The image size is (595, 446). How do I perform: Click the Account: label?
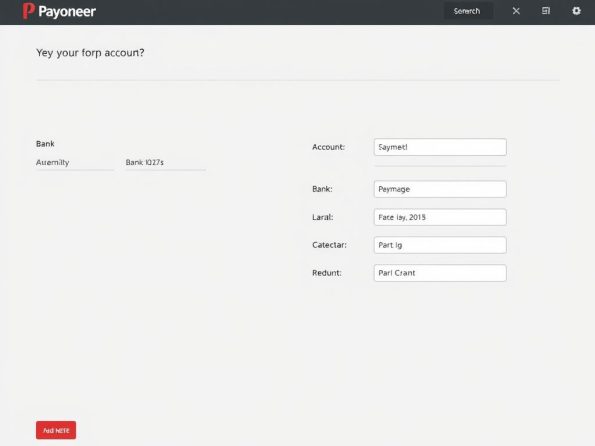(x=328, y=147)
